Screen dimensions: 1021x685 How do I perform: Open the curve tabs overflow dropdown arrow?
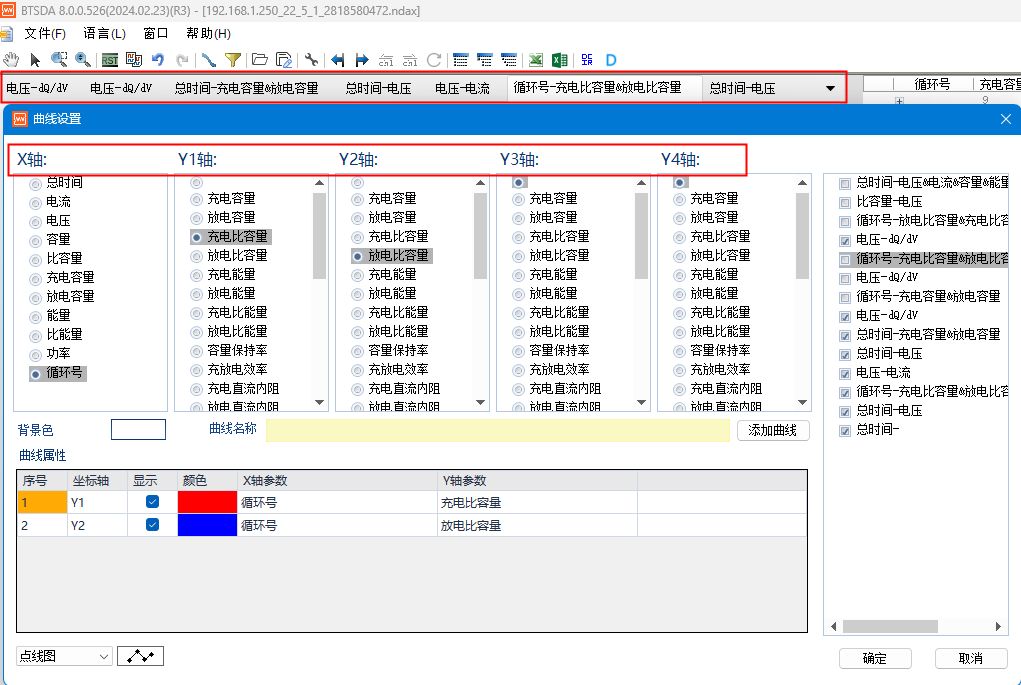pyautogui.click(x=830, y=88)
